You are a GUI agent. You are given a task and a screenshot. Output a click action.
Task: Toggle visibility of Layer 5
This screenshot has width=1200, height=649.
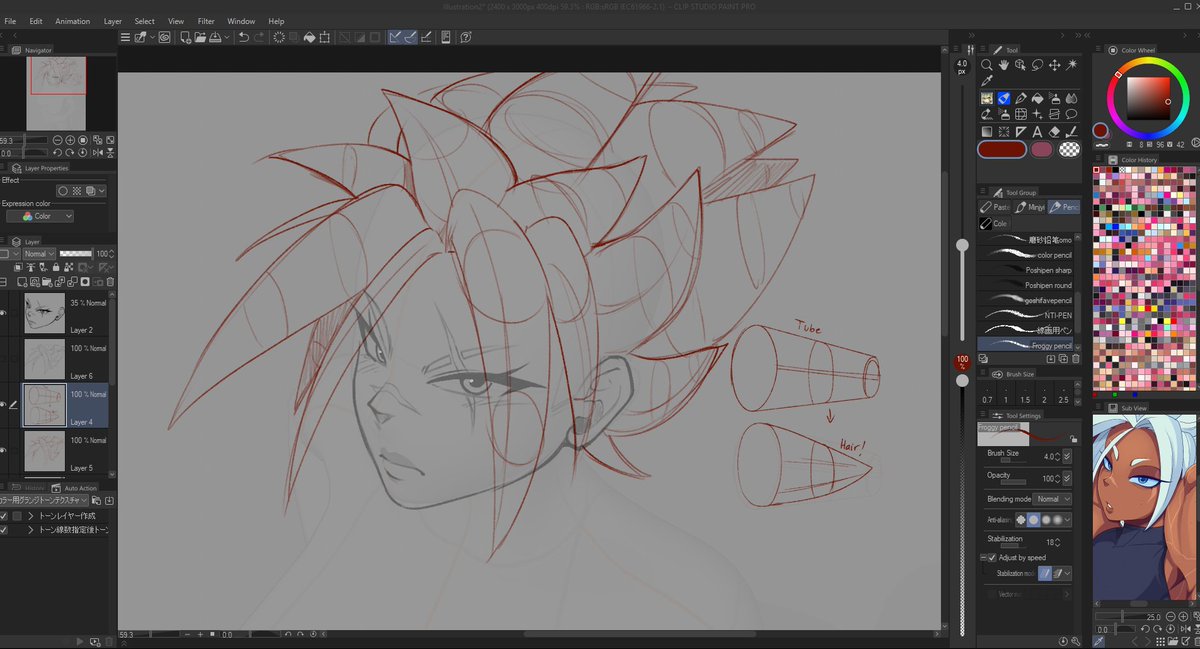point(4,450)
